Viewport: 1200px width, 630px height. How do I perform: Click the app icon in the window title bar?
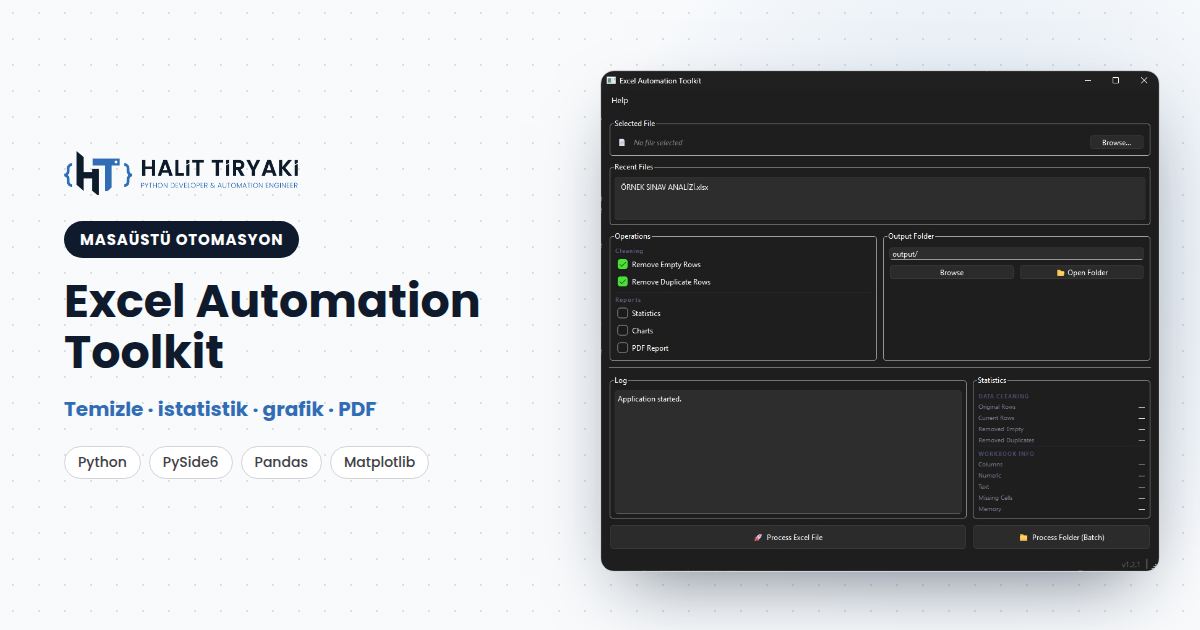(x=611, y=80)
